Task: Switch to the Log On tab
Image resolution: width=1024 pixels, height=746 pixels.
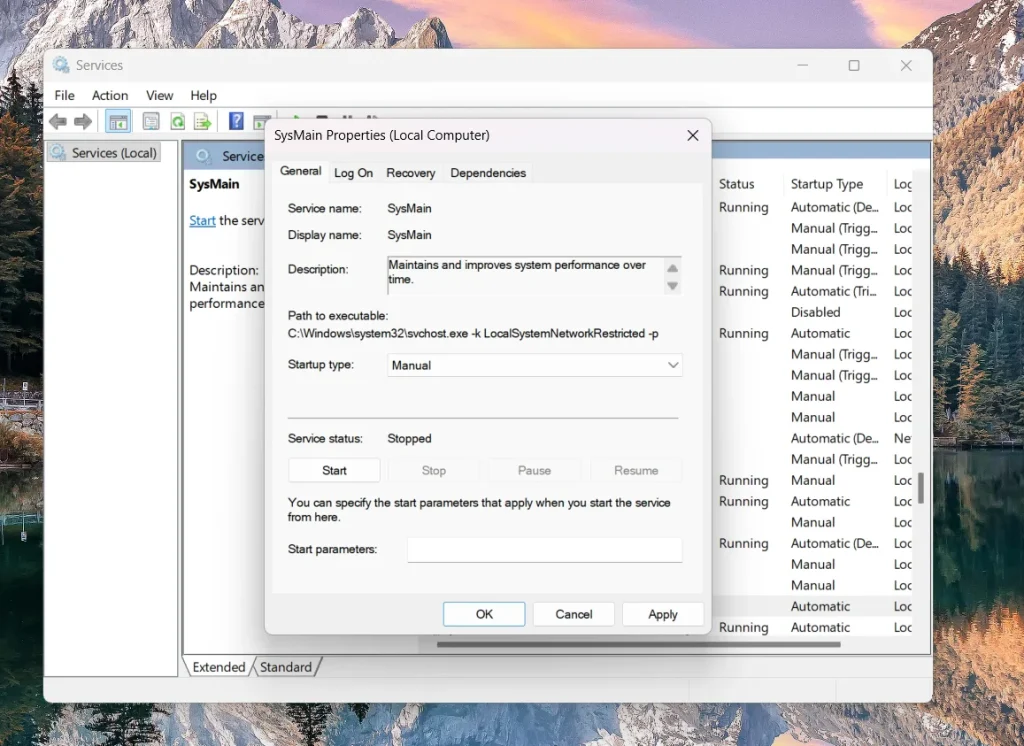Action: [353, 173]
